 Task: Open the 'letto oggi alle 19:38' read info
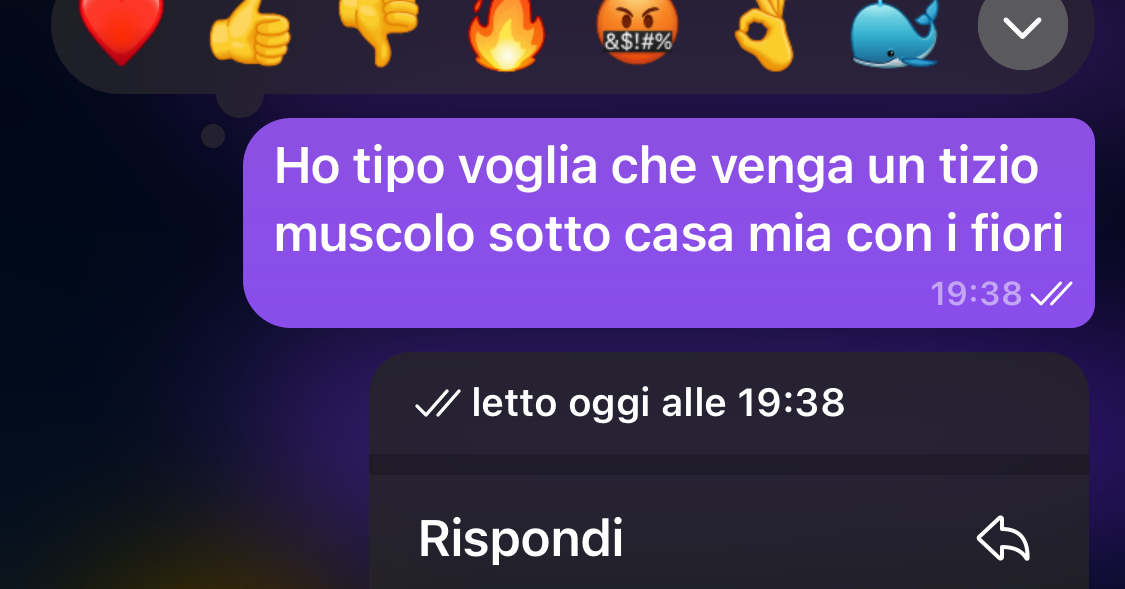point(729,403)
